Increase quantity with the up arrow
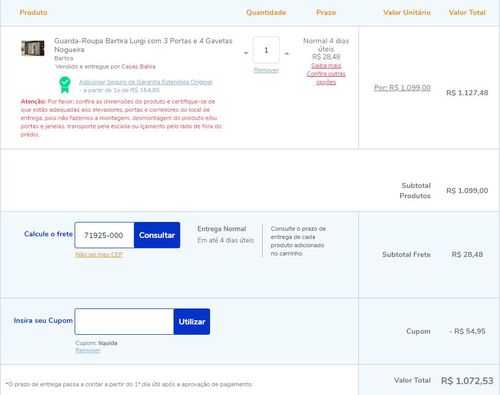Image resolution: width=500 pixels, height=395 pixels. coord(287,53)
